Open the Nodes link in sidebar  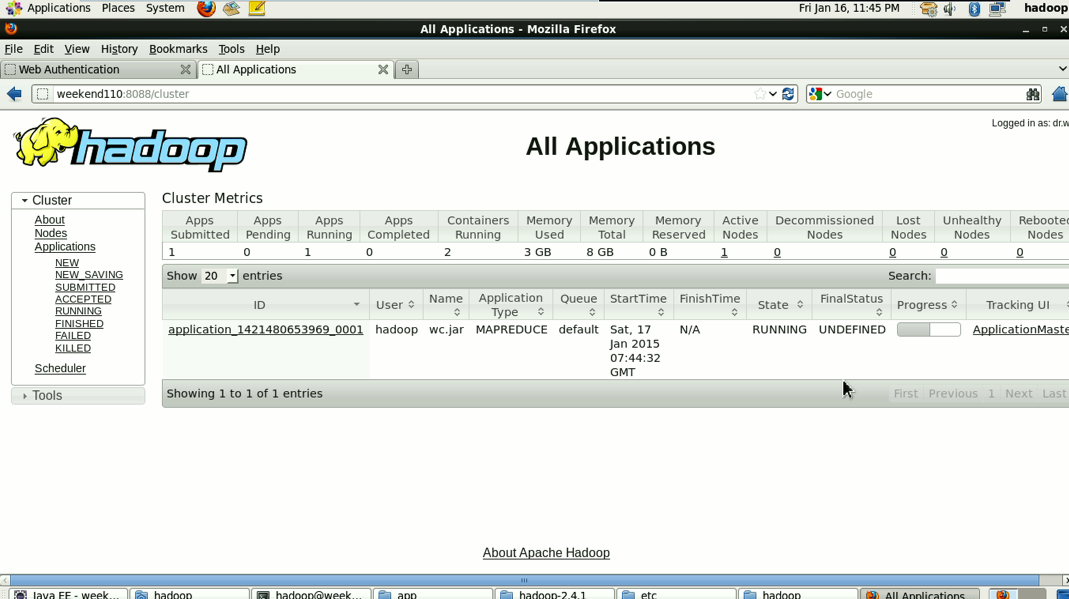tap(51, 233)
